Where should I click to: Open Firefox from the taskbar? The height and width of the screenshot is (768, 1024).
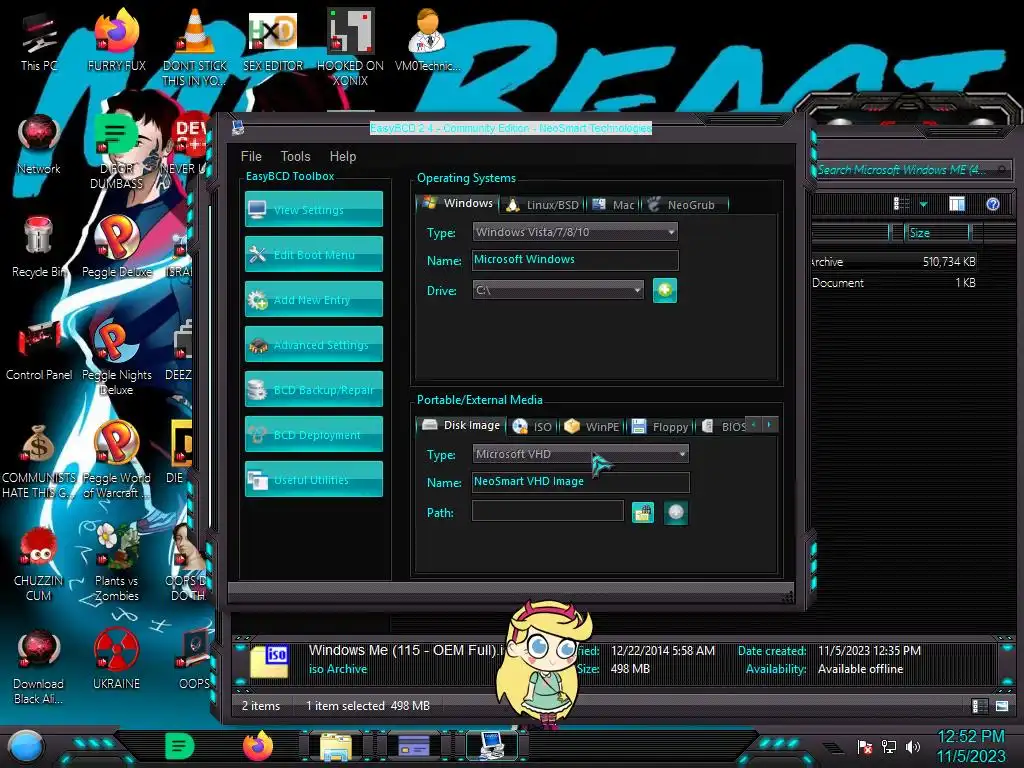(258, 746)
